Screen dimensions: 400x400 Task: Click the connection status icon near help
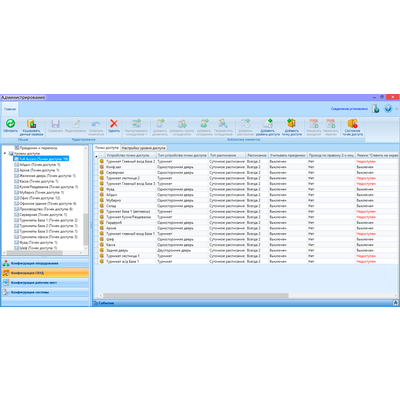[376, 109]
